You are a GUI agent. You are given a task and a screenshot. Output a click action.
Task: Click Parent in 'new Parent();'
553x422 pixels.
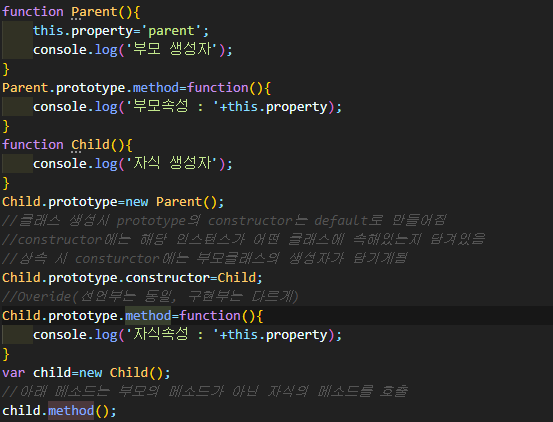tap(179, 202)
